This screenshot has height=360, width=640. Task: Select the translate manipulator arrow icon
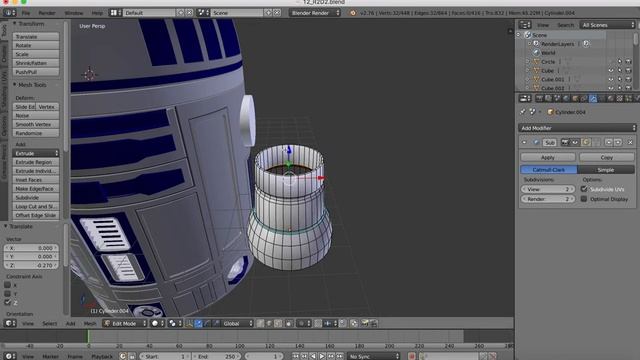(198, 323)
